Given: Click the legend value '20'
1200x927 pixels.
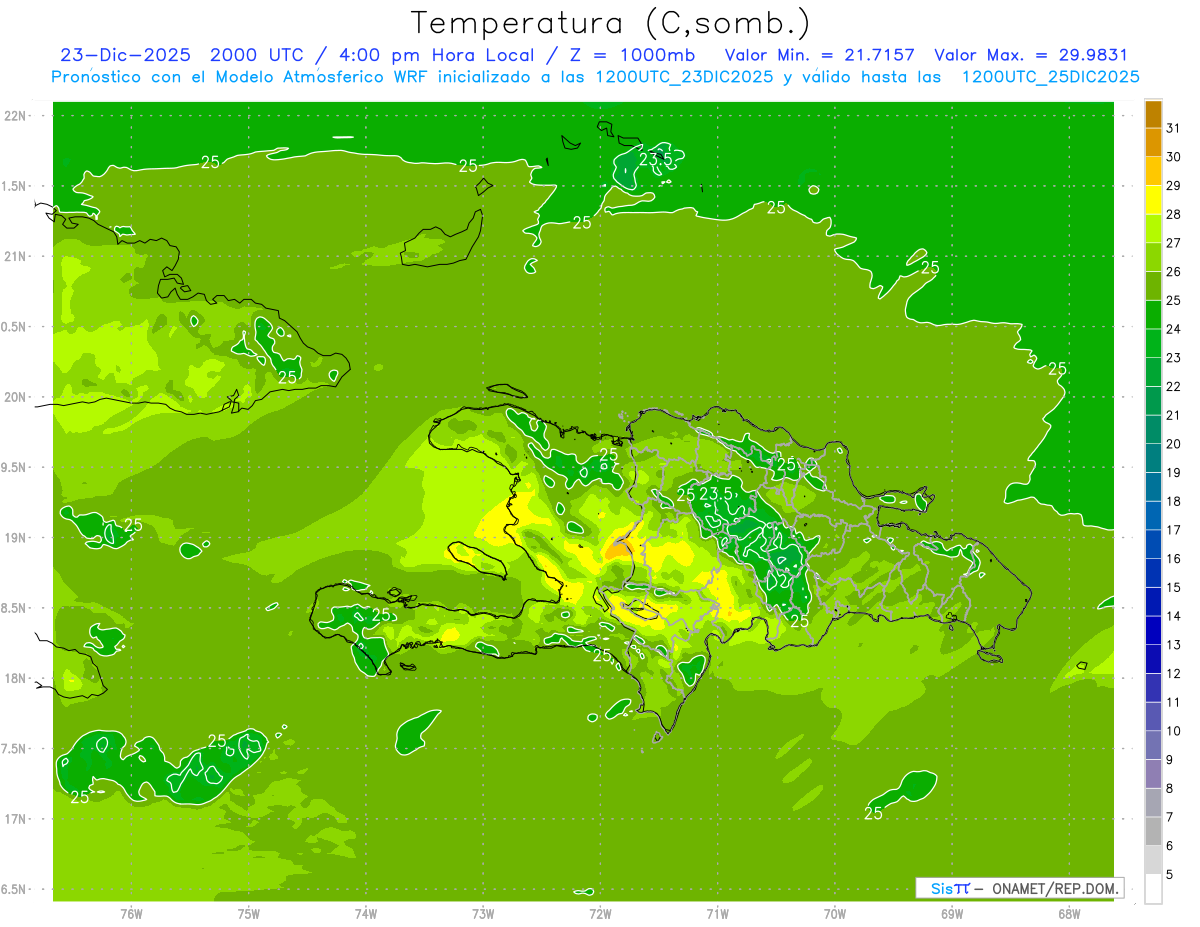Looking at the screenshot, I should (1174, 444).
